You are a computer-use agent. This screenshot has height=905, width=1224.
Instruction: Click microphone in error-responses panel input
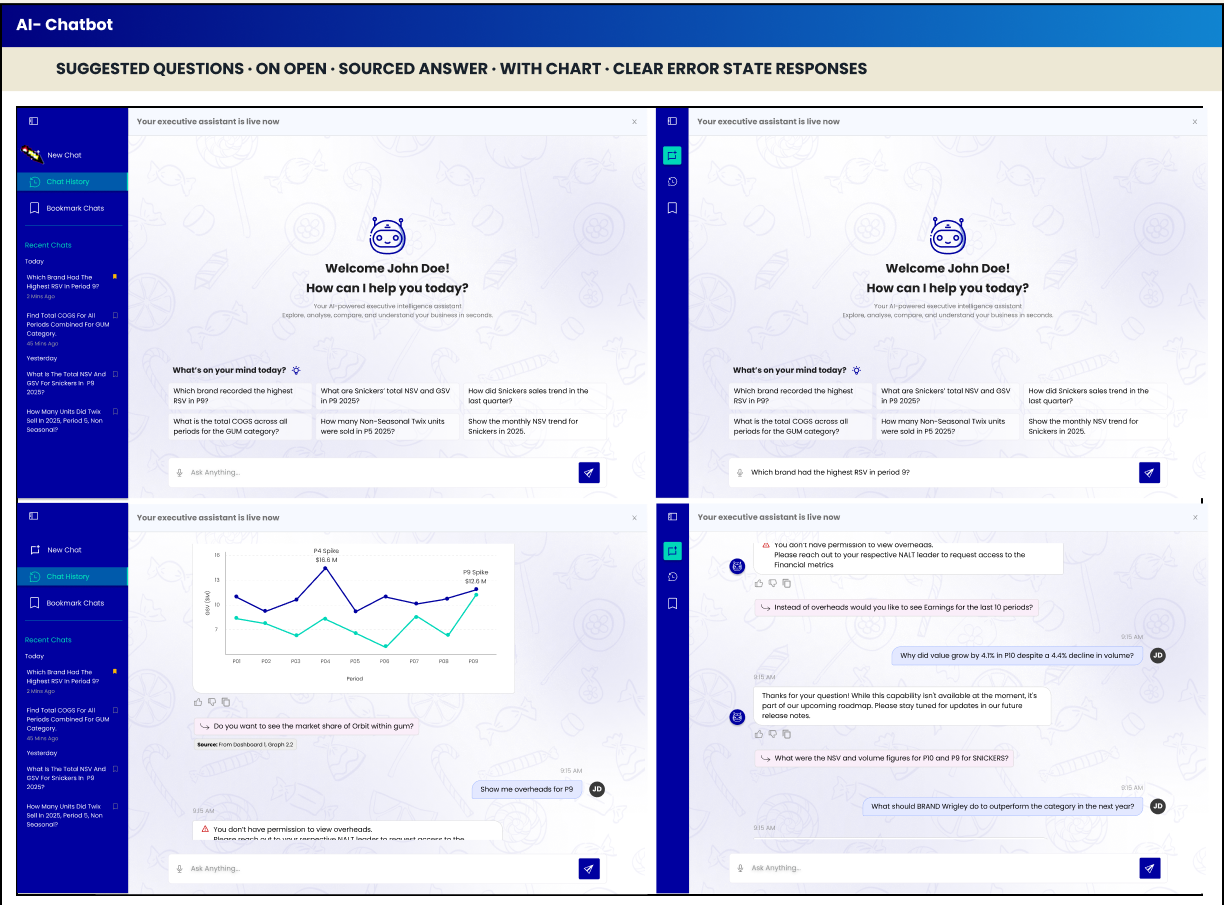740,868
